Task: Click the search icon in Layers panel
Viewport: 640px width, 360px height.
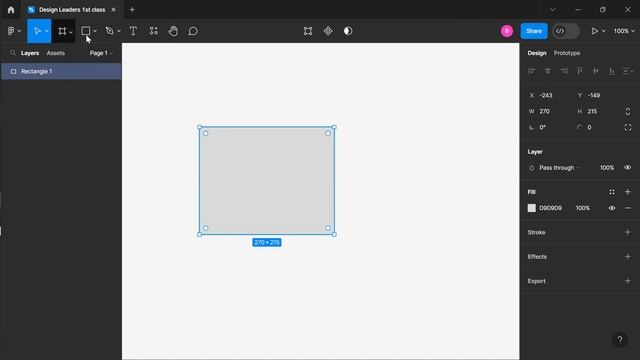Action: pyautogui.click(x=13, y=53)
